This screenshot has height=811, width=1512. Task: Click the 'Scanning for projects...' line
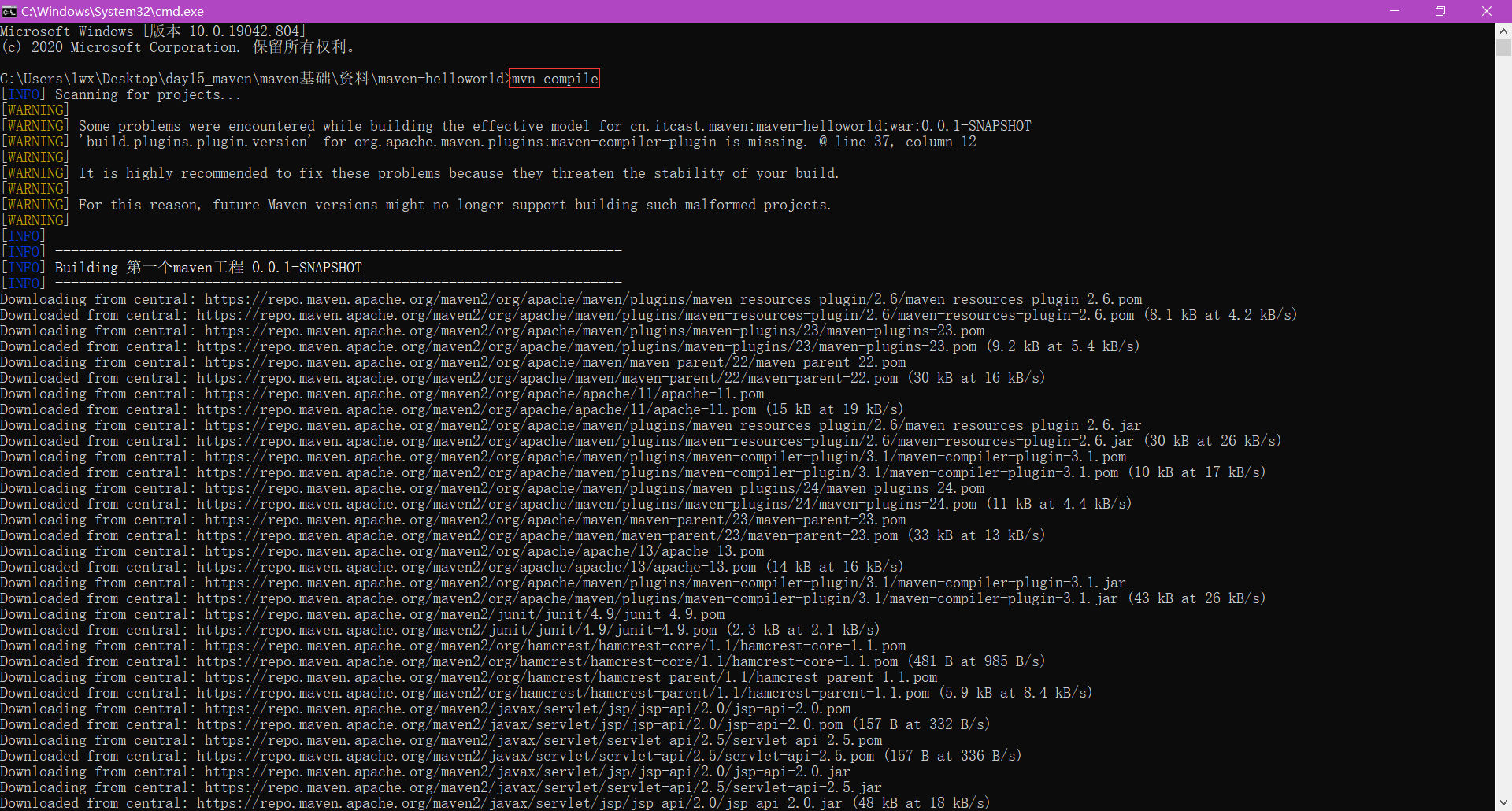[121, 94]
